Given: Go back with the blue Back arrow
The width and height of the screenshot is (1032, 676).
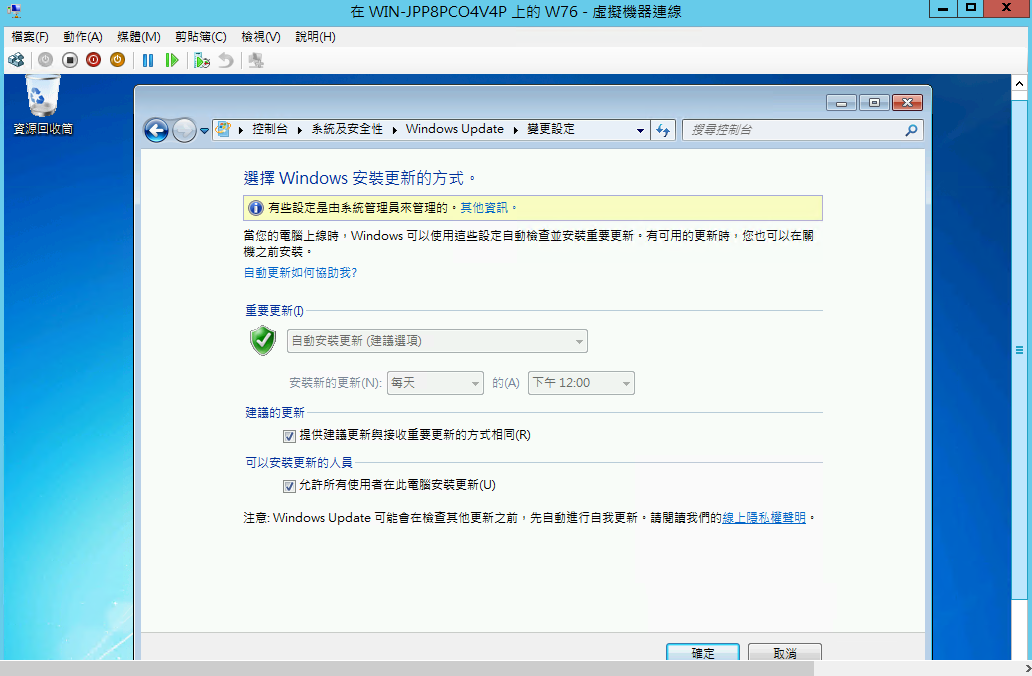Looking at the screenshot, I should (156, 130).
